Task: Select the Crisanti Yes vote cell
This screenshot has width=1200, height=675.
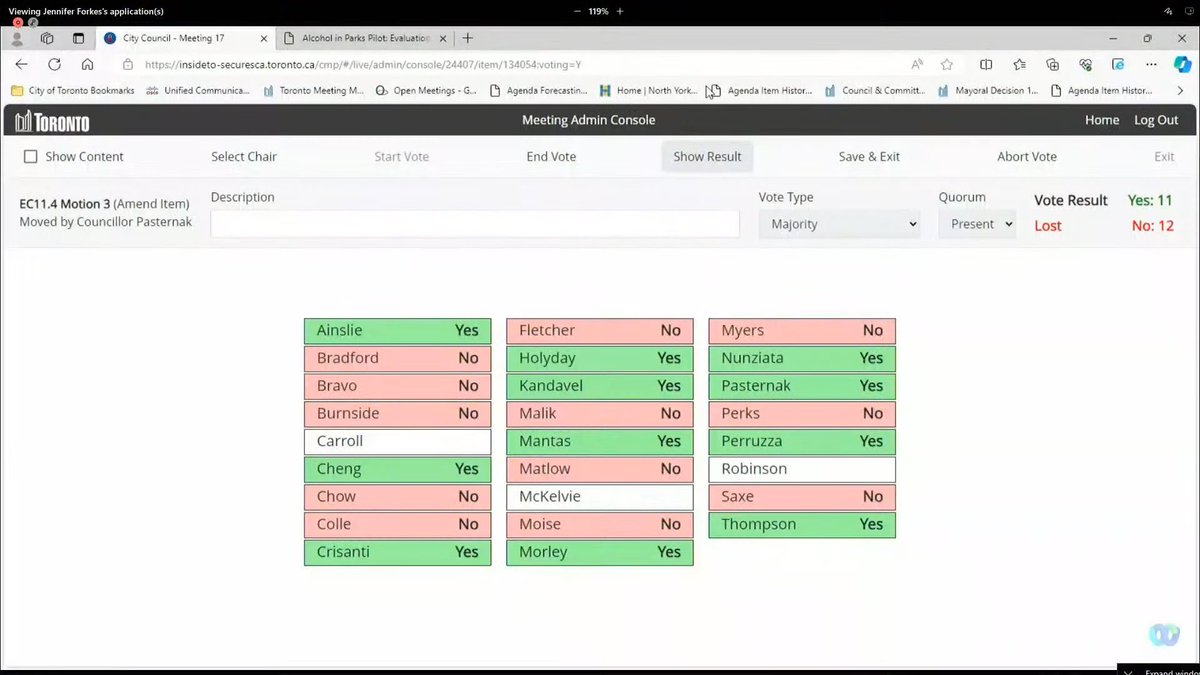Action: point(397,552)
